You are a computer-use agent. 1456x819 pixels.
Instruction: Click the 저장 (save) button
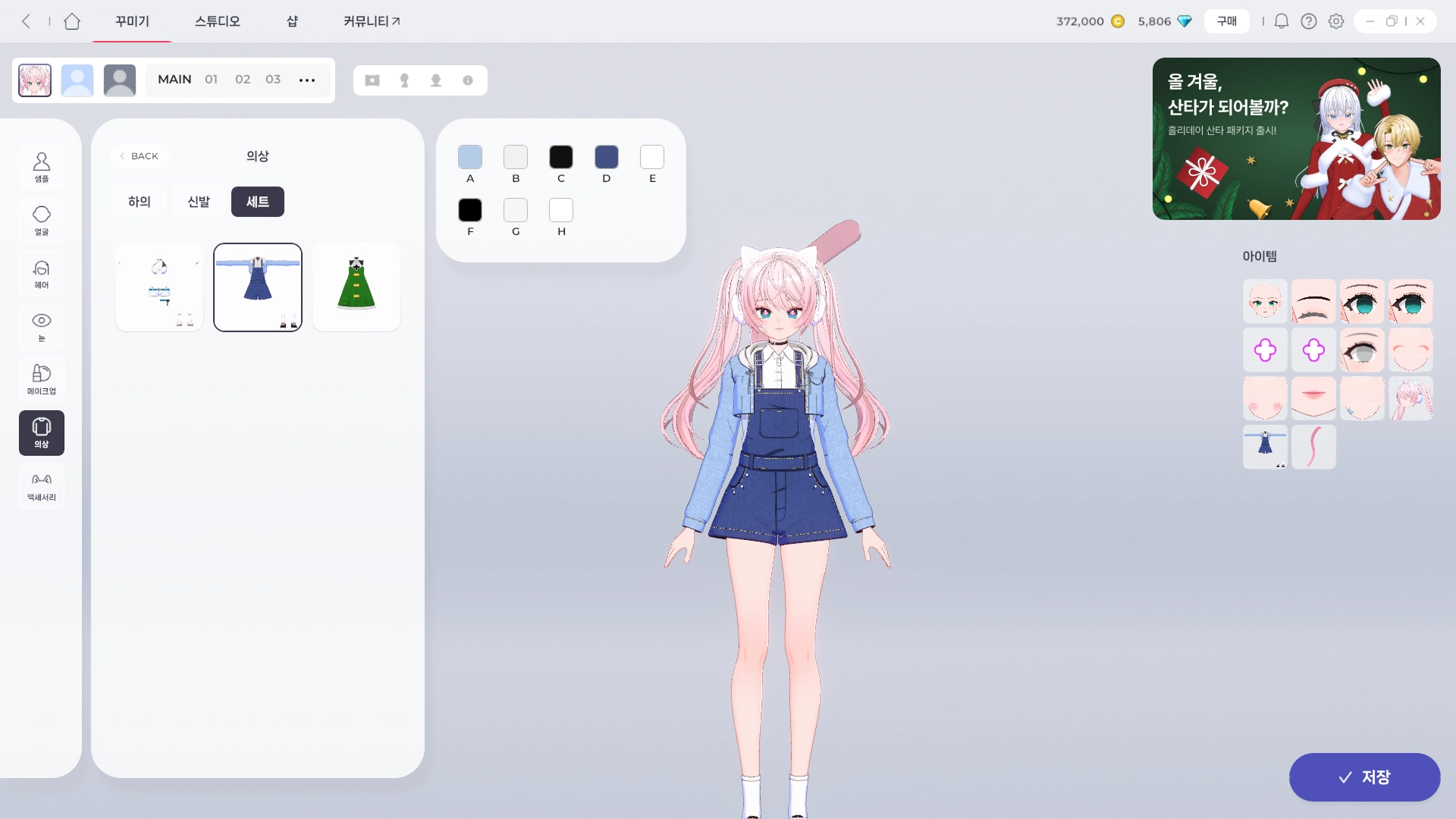click(x=1364, y=777)
